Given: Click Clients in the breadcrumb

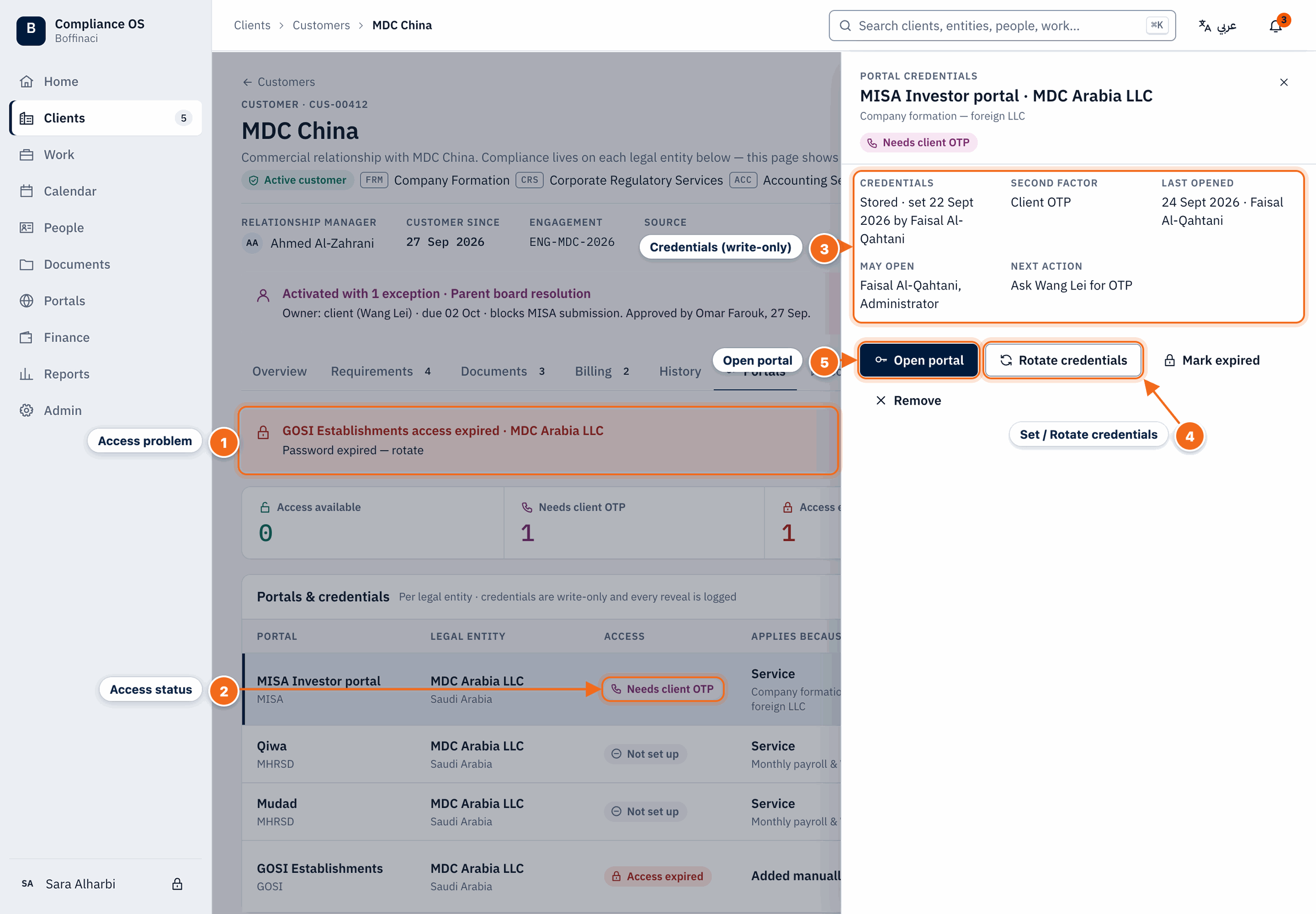Looking at the screenshot, I should (252, 25).
